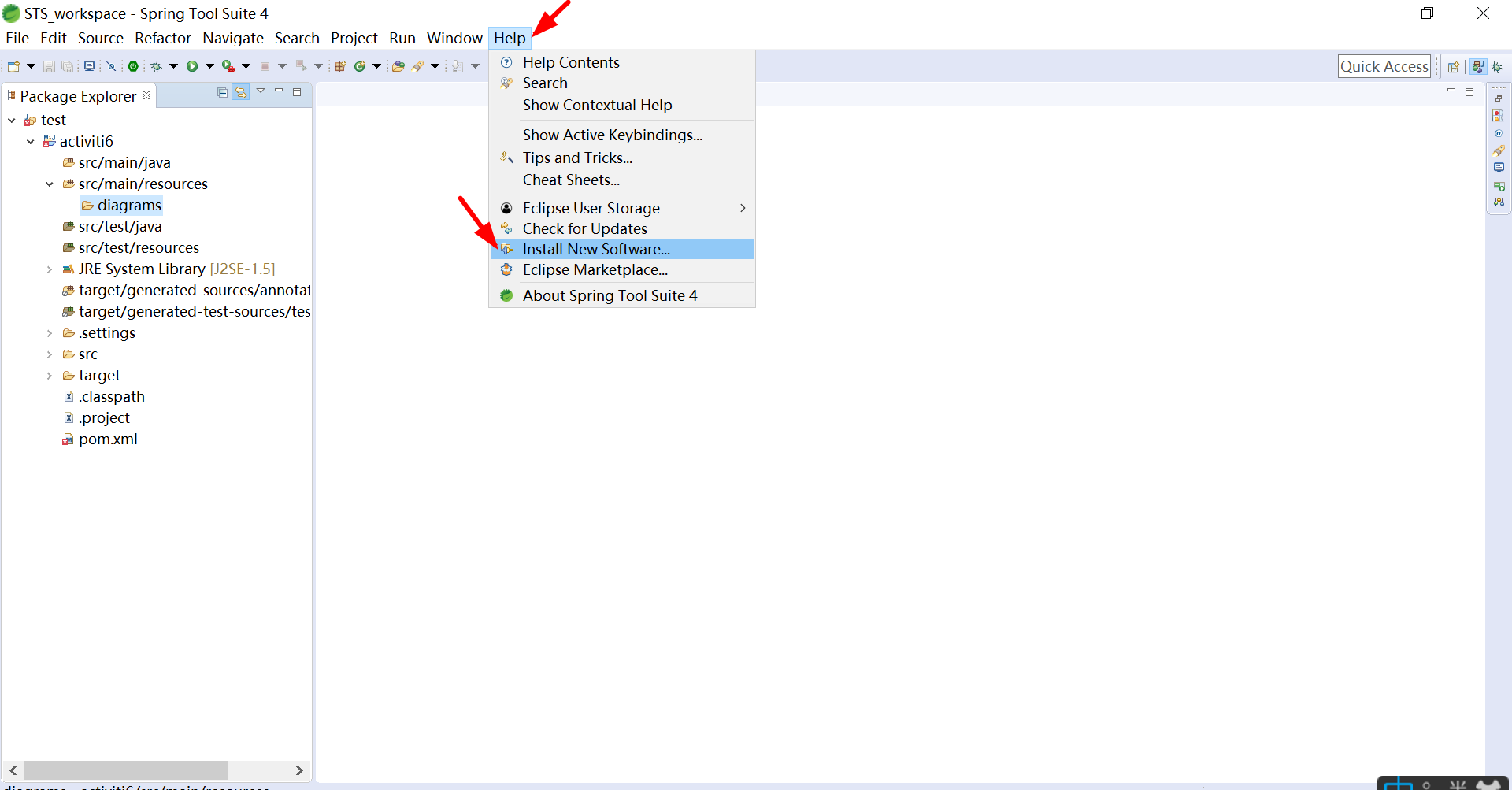The width and height of the screenshot is (1512, 790).
Task: Click the green Run play button
Action: point(192,66)
